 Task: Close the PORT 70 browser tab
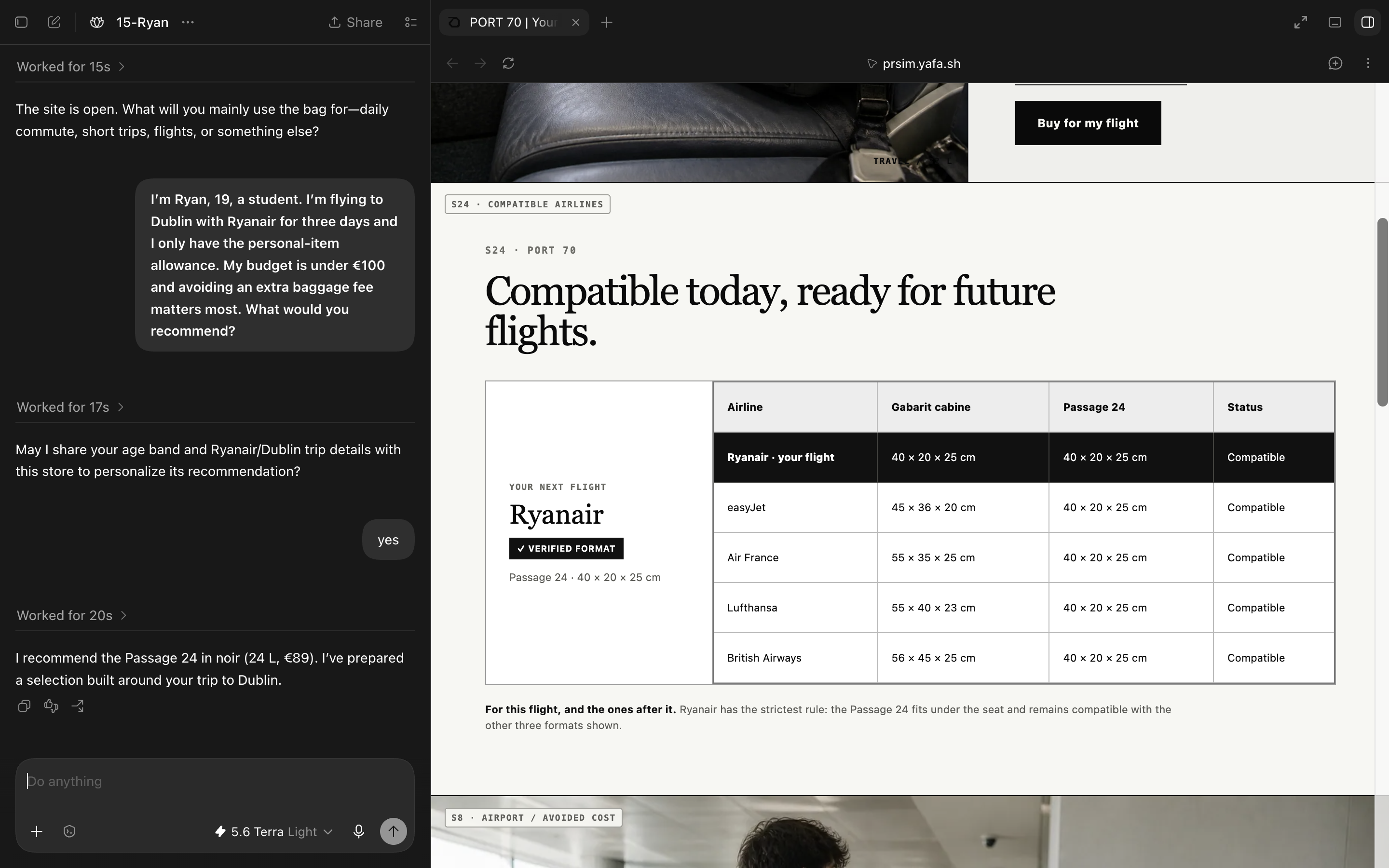click(576, 22)
